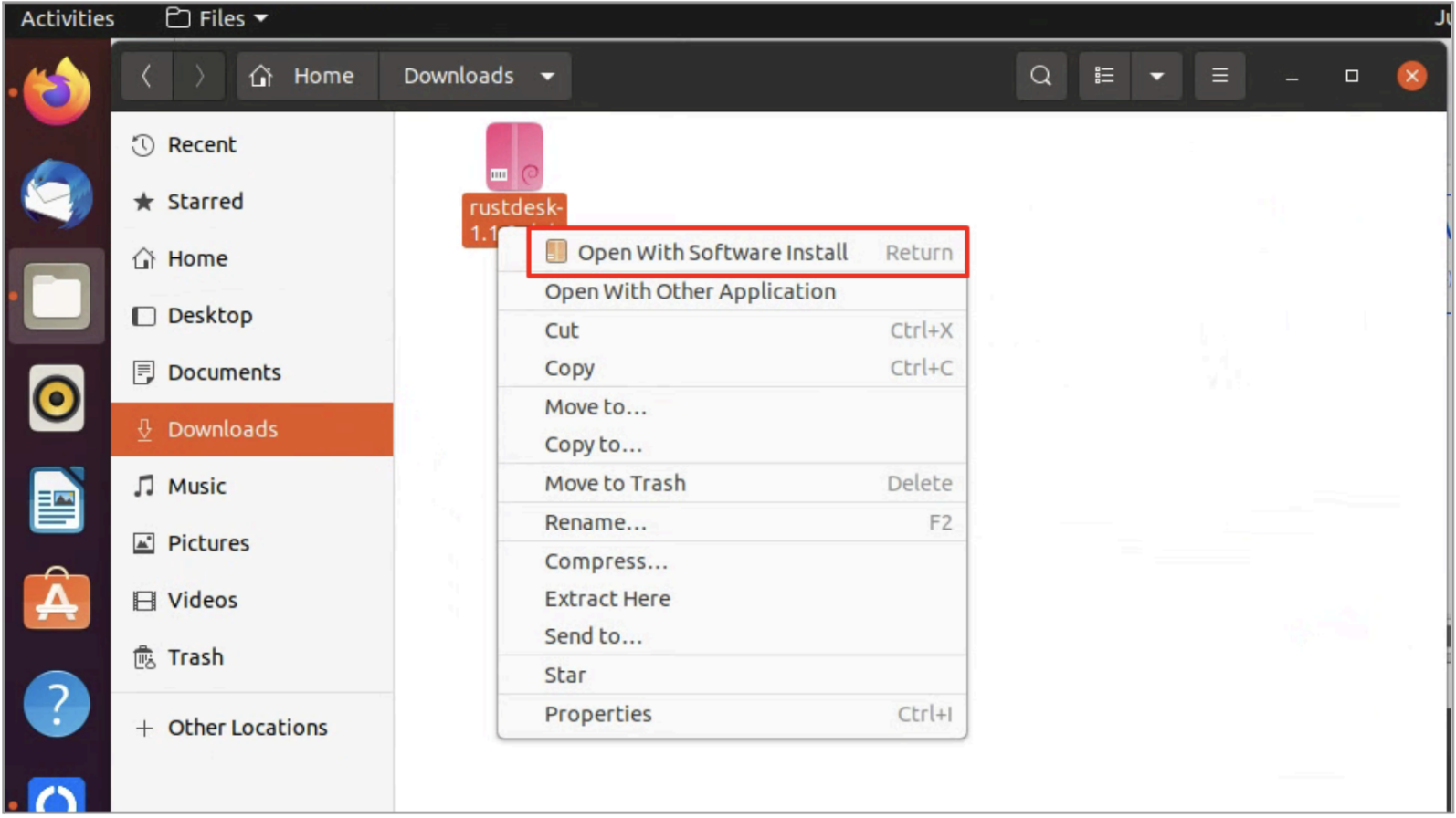Screen dimensions: 1456x818
Task: Click the forward navigation arrow
Action: pos(199,76)
